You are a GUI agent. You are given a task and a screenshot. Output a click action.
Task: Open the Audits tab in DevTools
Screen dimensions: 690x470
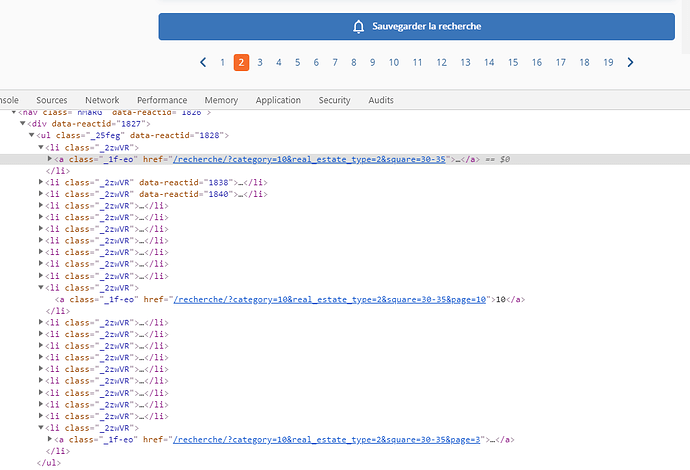[381, 100]
